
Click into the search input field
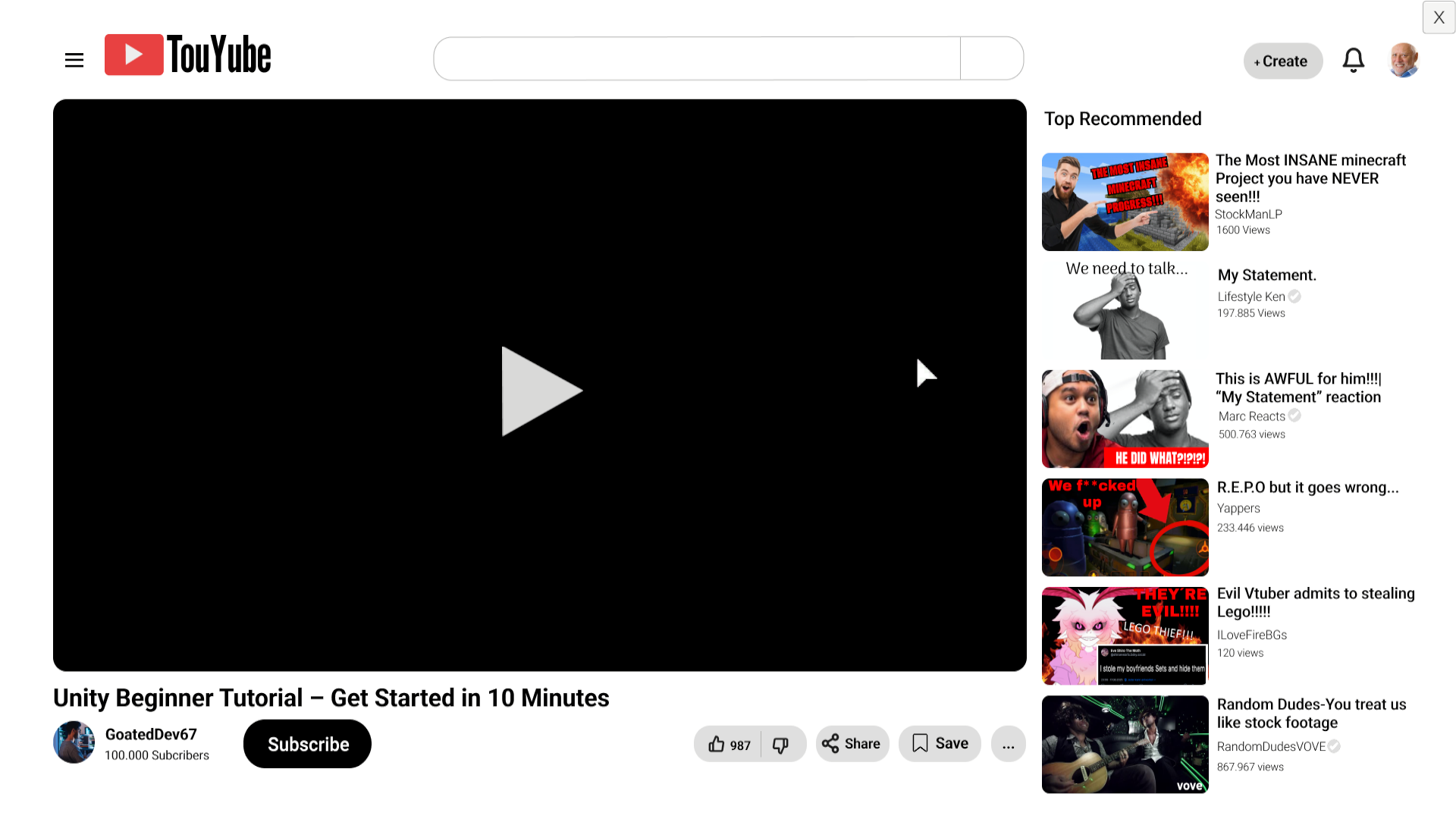click(696, 58)
